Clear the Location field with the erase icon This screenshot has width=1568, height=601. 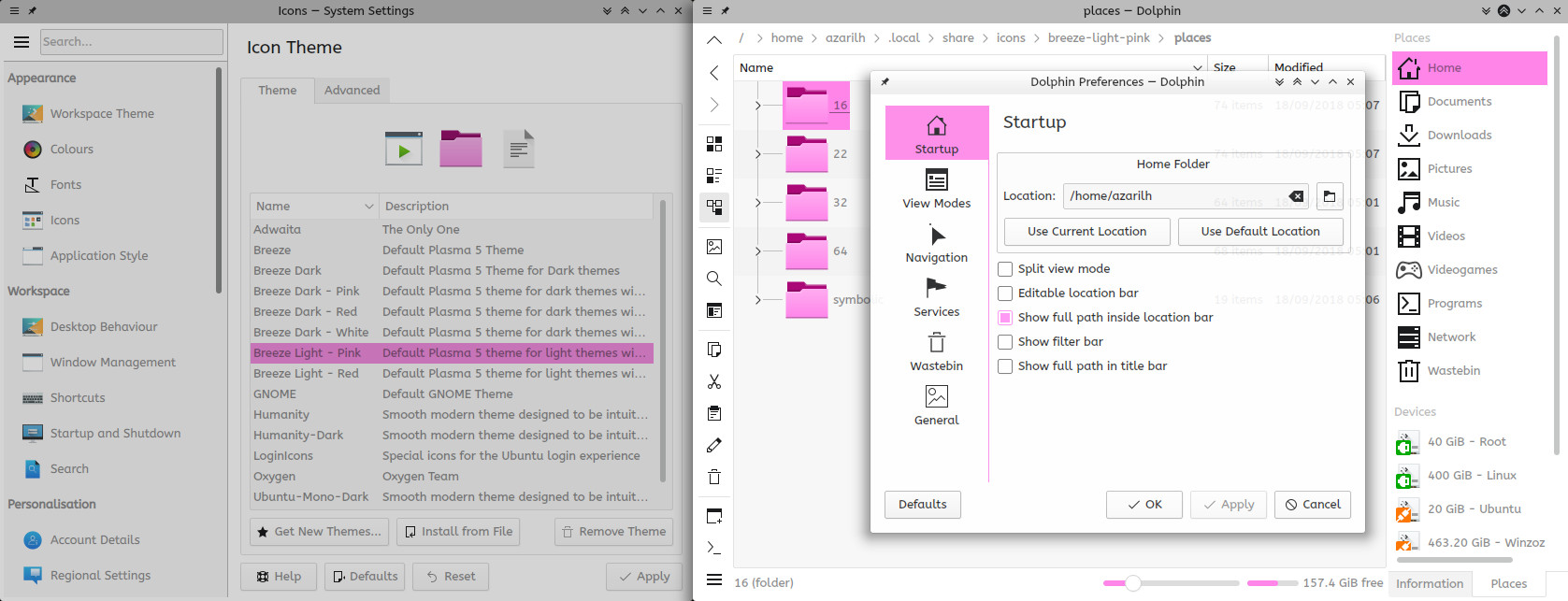point(1296,196)
